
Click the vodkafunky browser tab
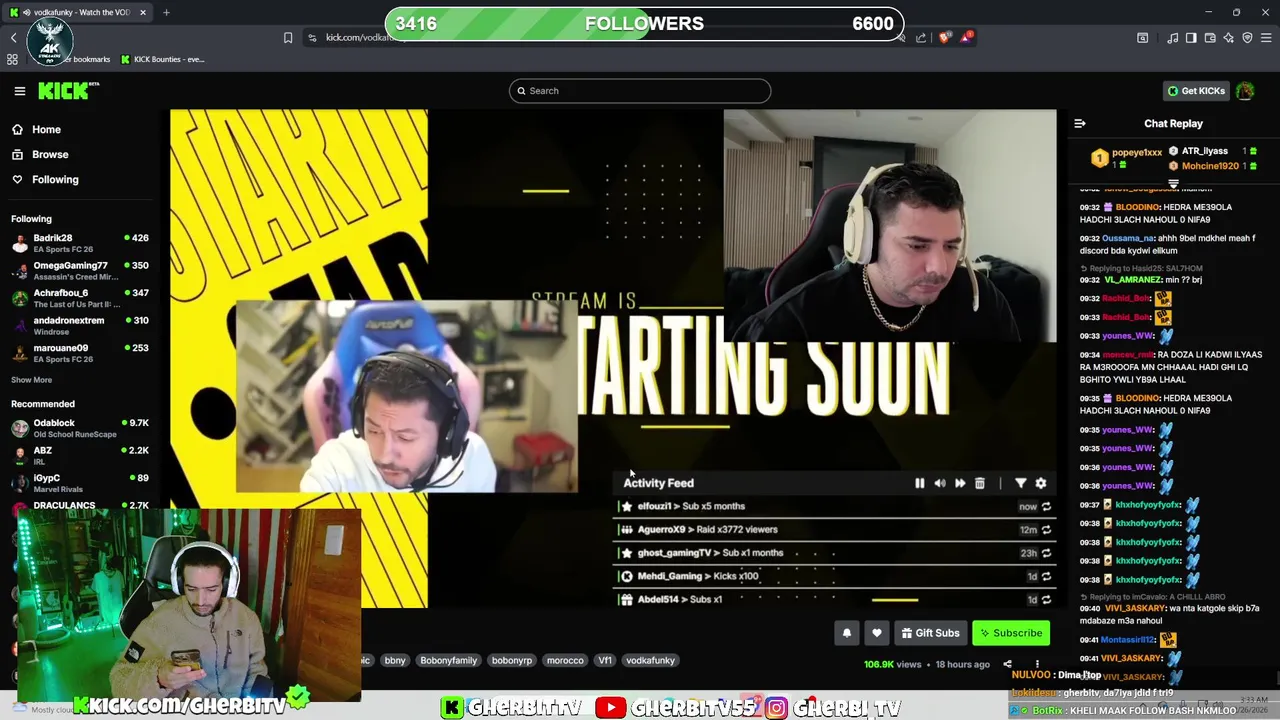click(x=78, y=13)
